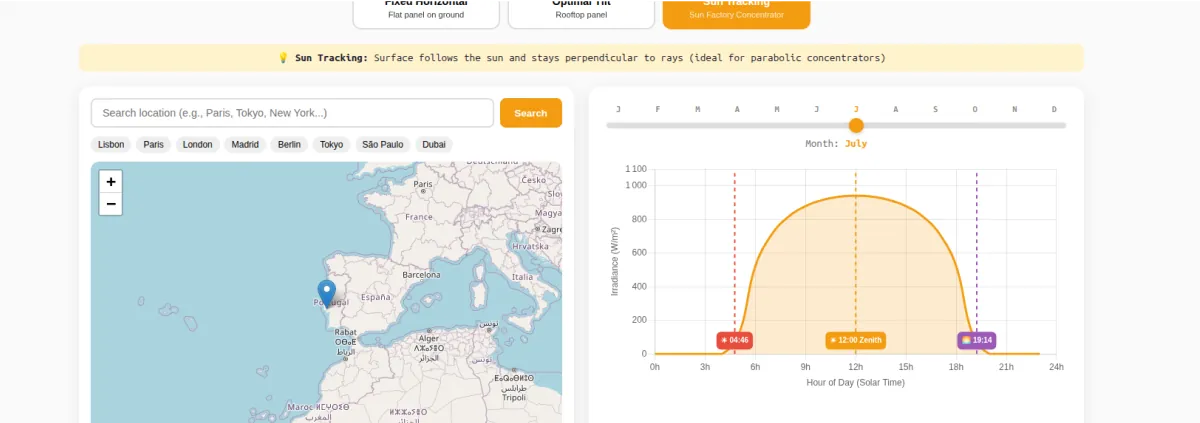The width and height of the screenshot is (1200, 423).
Task: Click the Month: July label
Action: [836, 143]
